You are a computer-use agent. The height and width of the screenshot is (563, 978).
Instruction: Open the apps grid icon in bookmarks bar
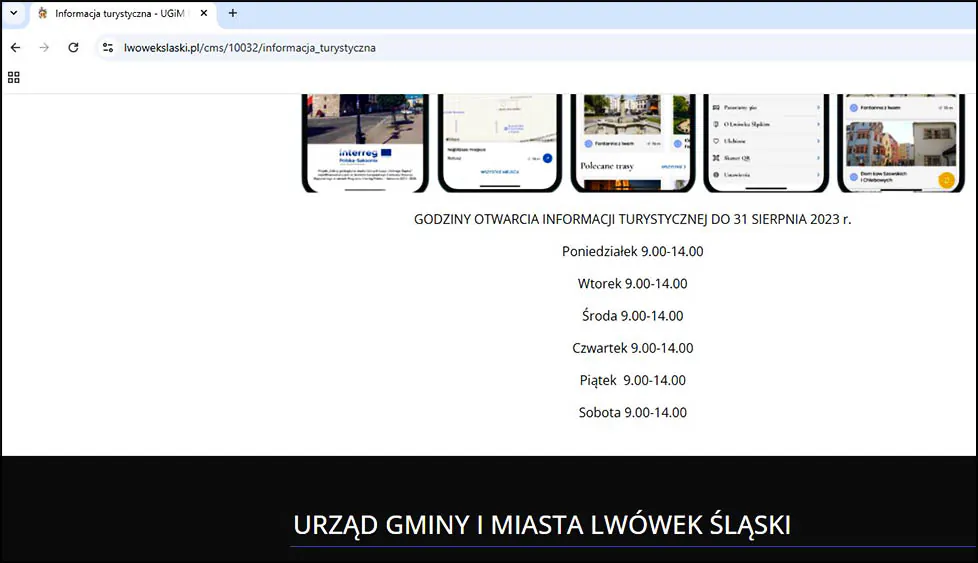[14, 77]
